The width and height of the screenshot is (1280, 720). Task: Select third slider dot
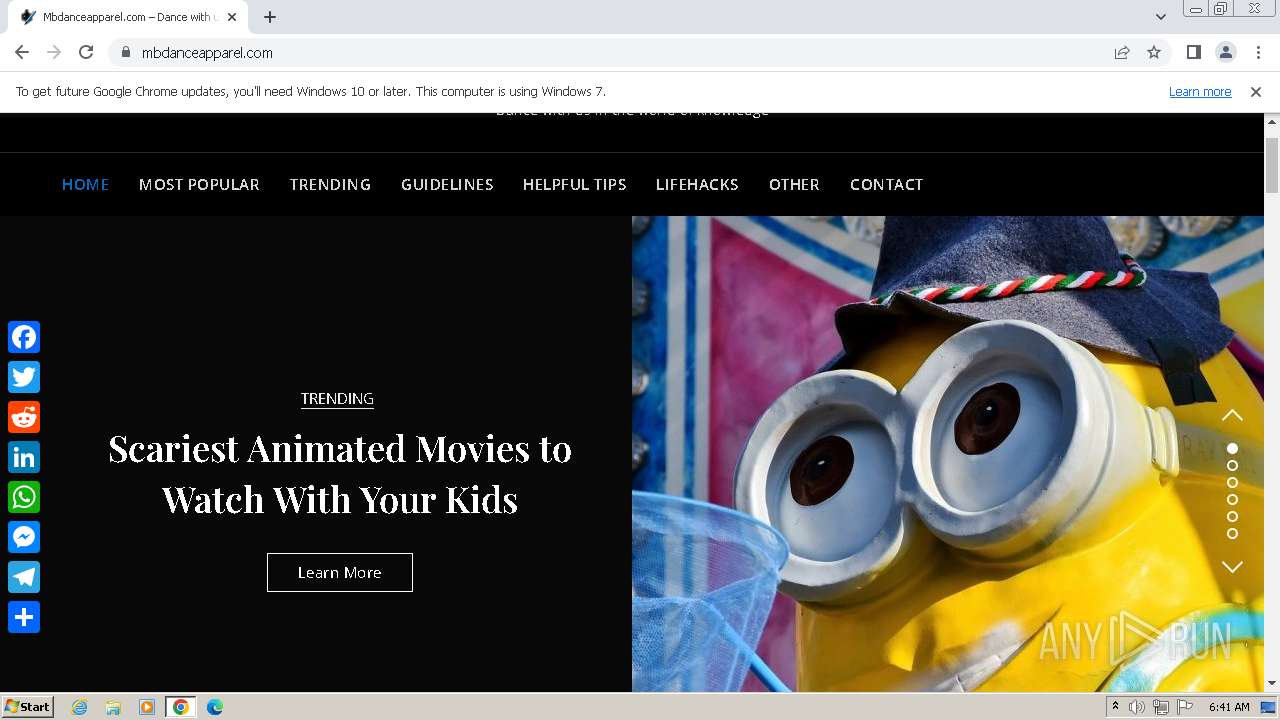pos(1232,483)
